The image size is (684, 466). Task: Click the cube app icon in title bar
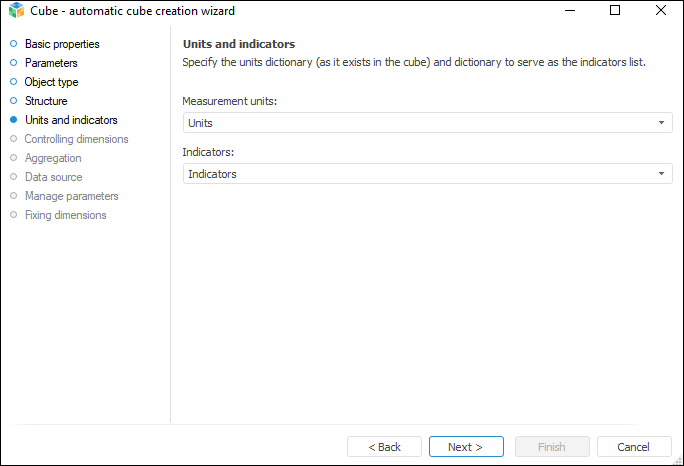[x=15, y=11]
